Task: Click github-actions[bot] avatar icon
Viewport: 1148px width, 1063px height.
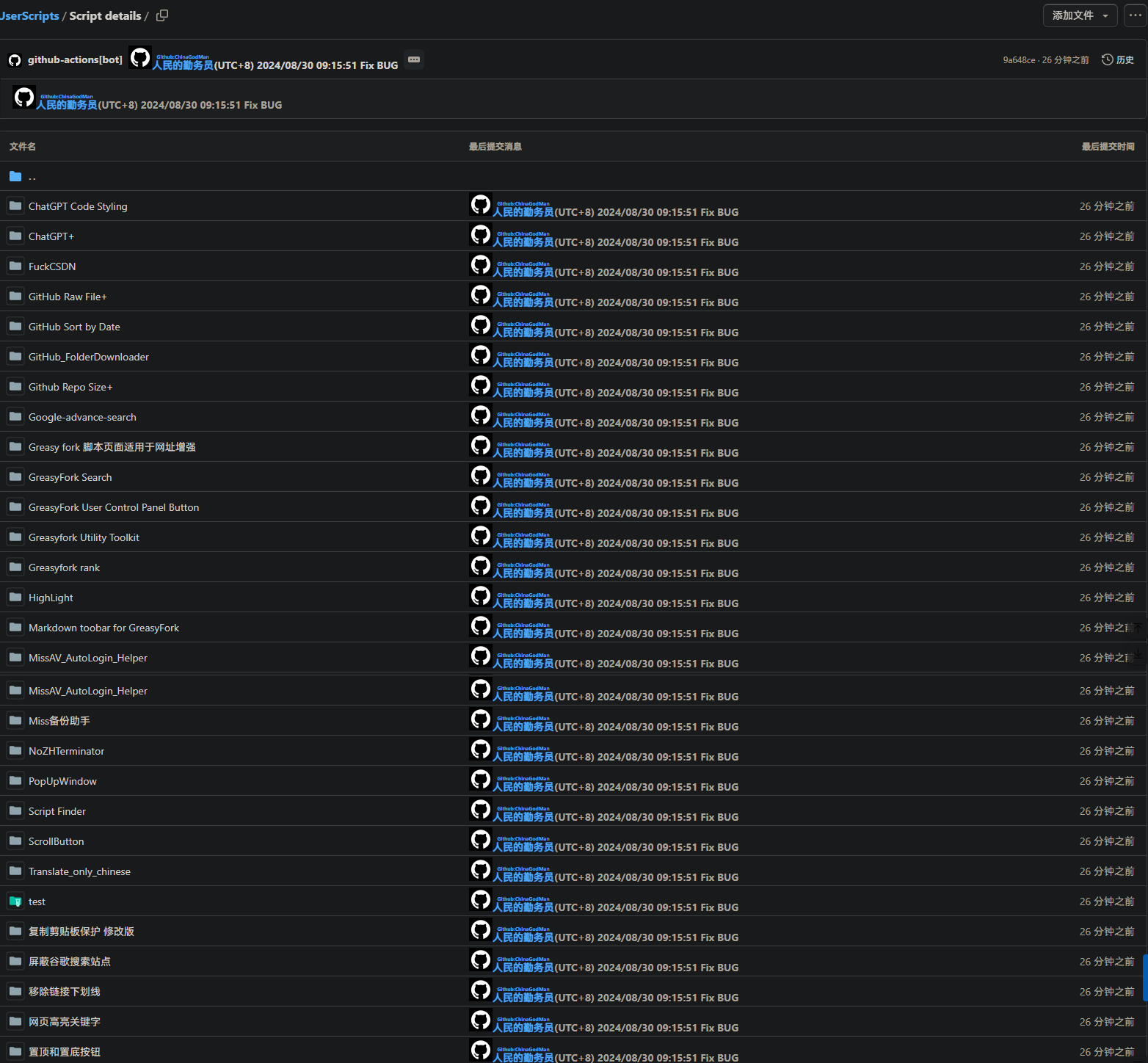Action: click(x=15, y=60)
